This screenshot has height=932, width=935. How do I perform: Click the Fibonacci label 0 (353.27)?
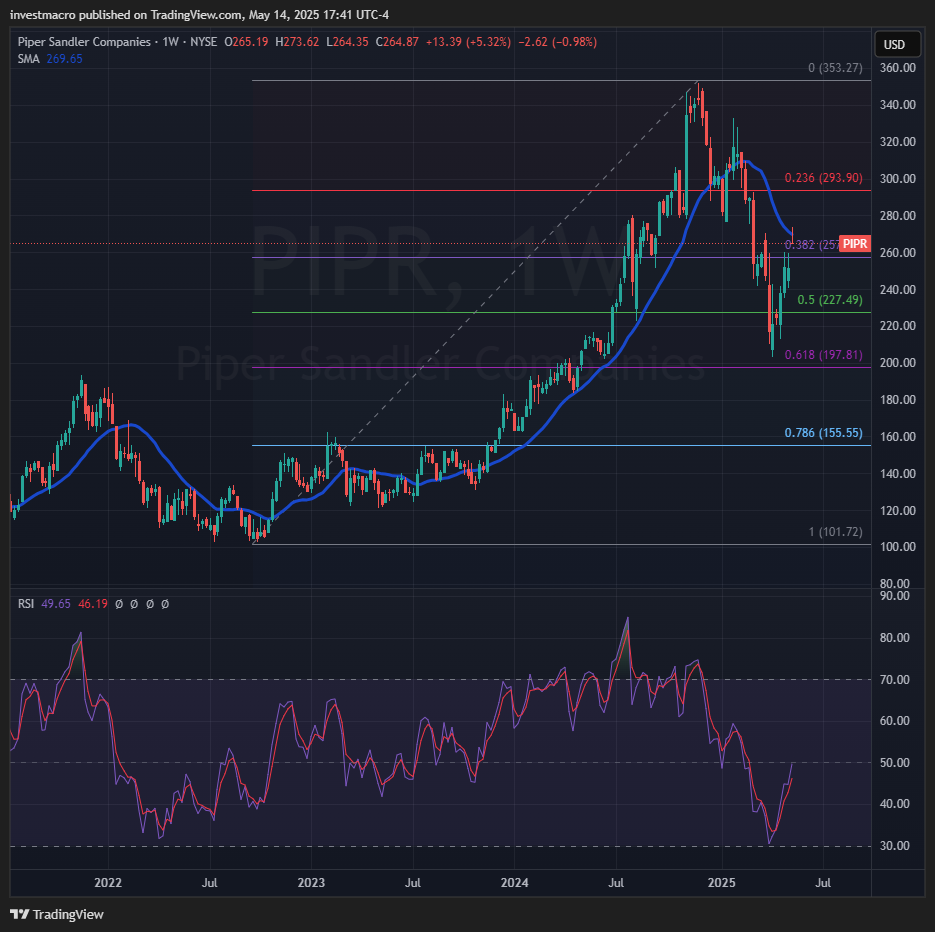835,68
